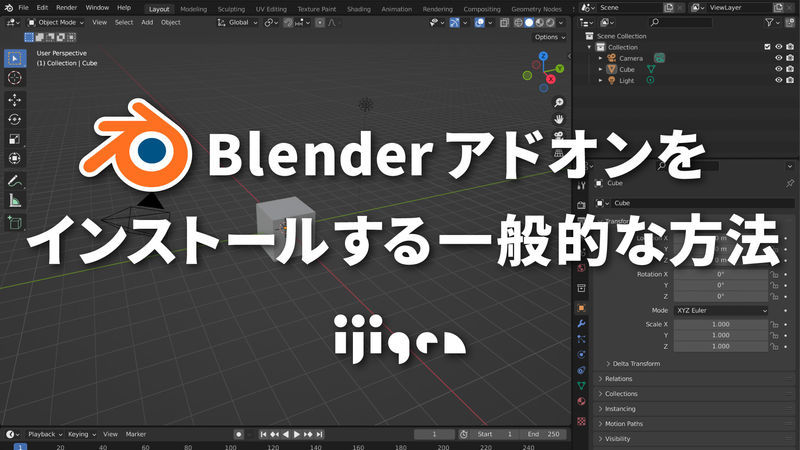This screenshot has width=800, height=450.
Task: Switch to rendered viewport shading
Action: [x=550, y=22]
